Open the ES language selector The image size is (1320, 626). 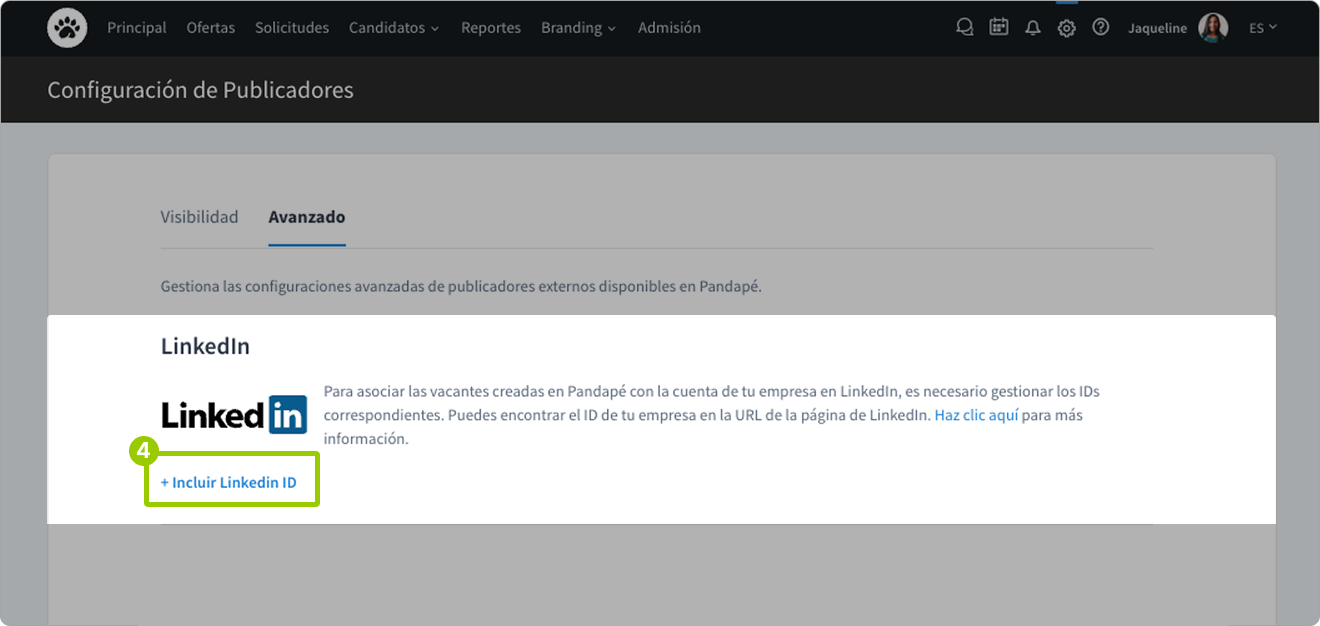tap(1262, 27)
